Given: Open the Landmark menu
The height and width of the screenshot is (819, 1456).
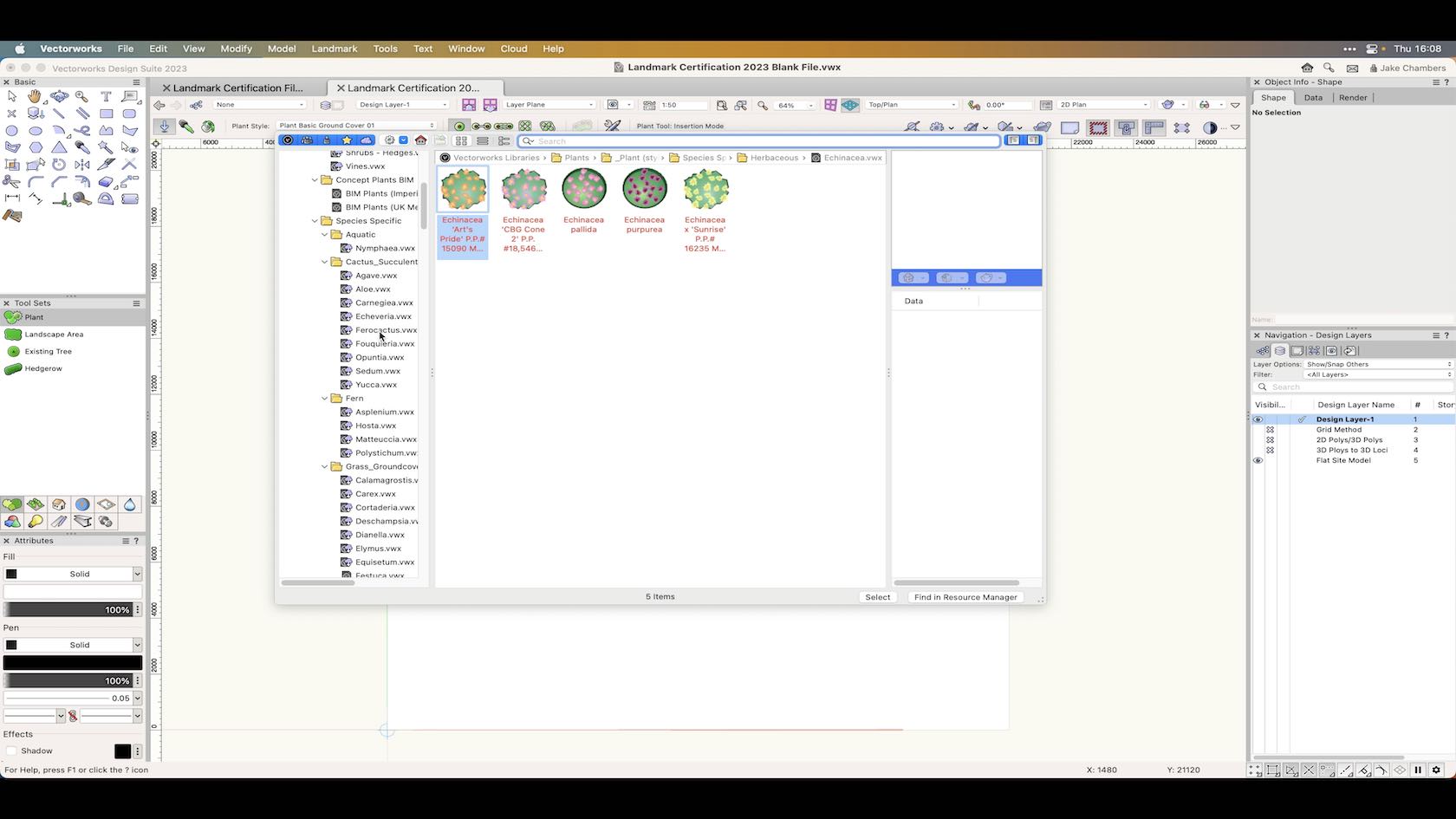Looking at the screenshot, I should (334, 49).
